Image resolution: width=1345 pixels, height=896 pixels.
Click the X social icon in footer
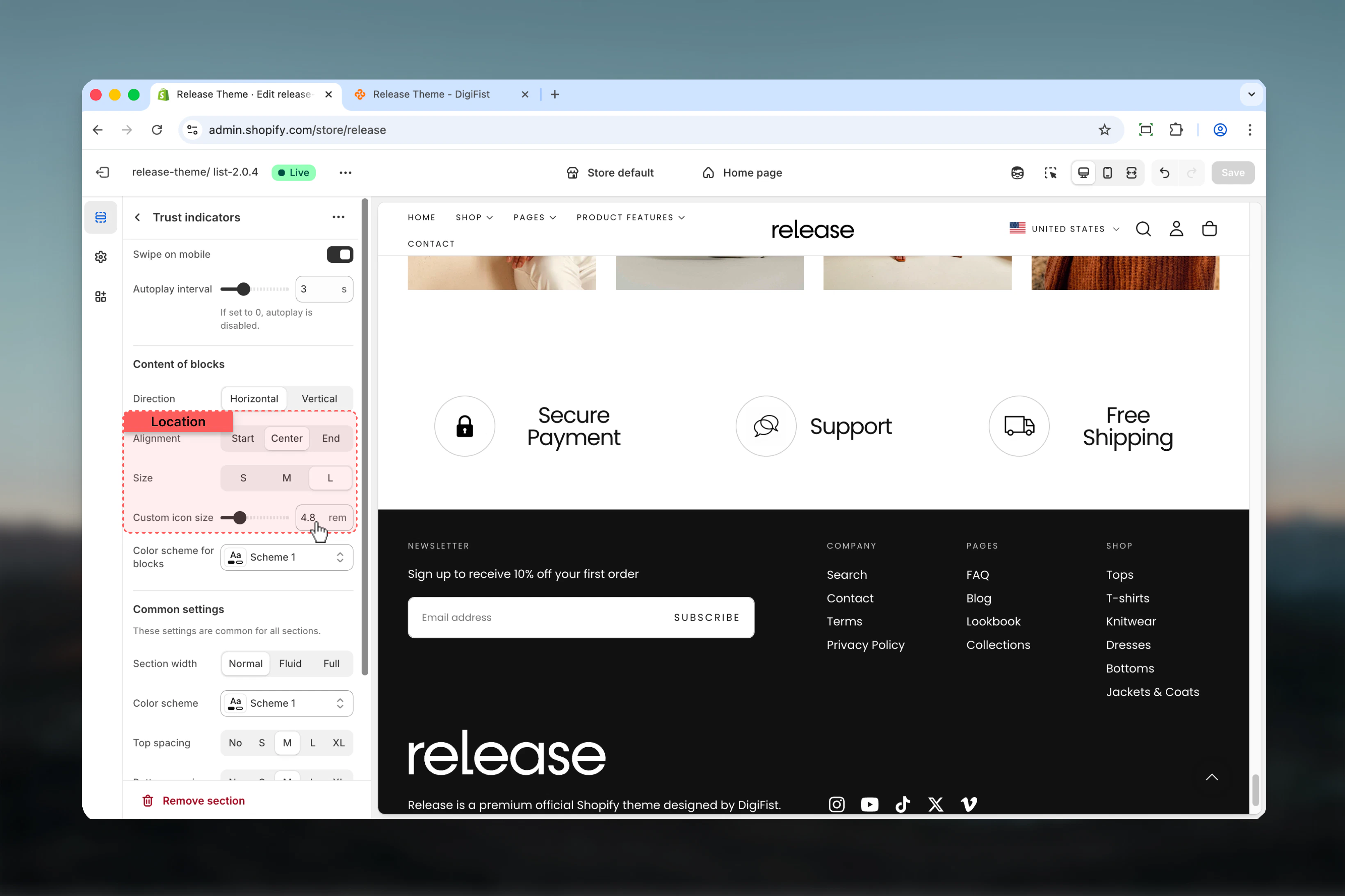pos(936,805)
